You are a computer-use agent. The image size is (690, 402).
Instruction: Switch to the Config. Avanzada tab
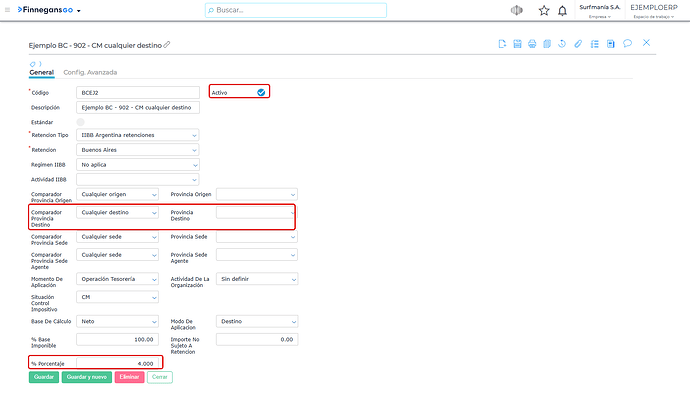[x=90, y=72]
